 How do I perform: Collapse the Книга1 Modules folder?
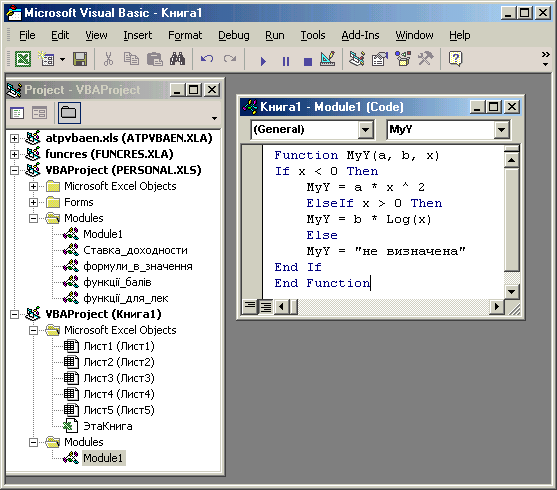[x=33, y=442]
